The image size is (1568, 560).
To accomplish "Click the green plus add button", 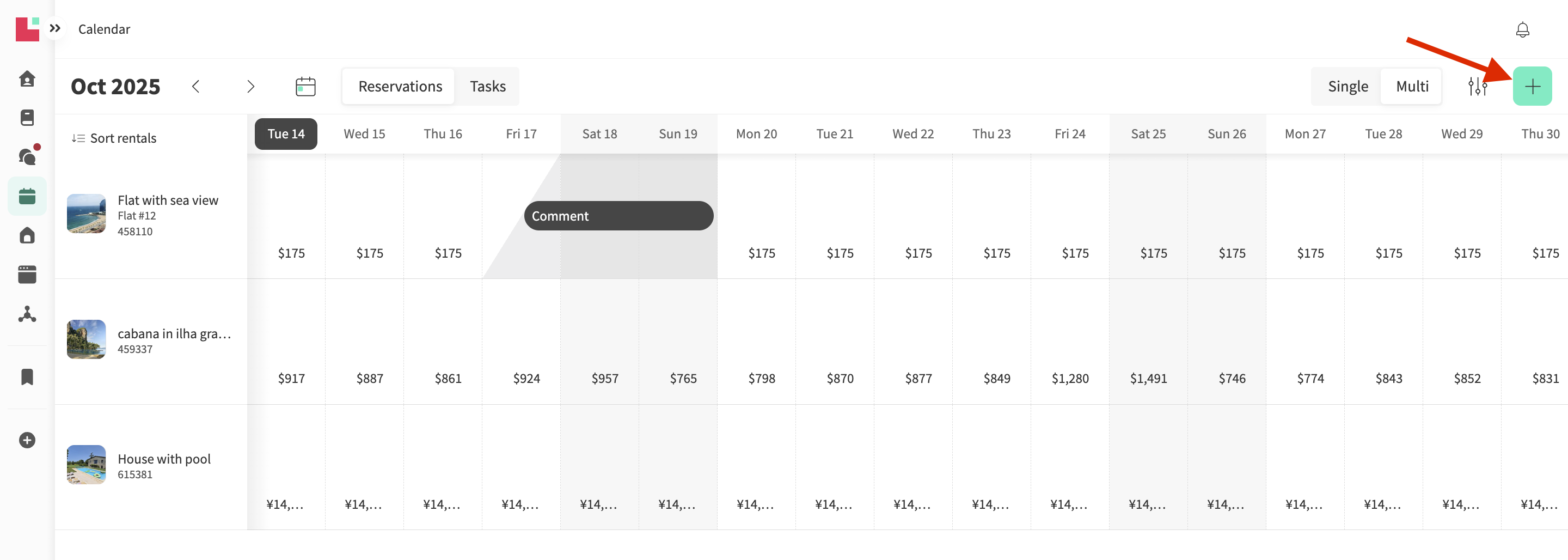I will click(1532, 87).
